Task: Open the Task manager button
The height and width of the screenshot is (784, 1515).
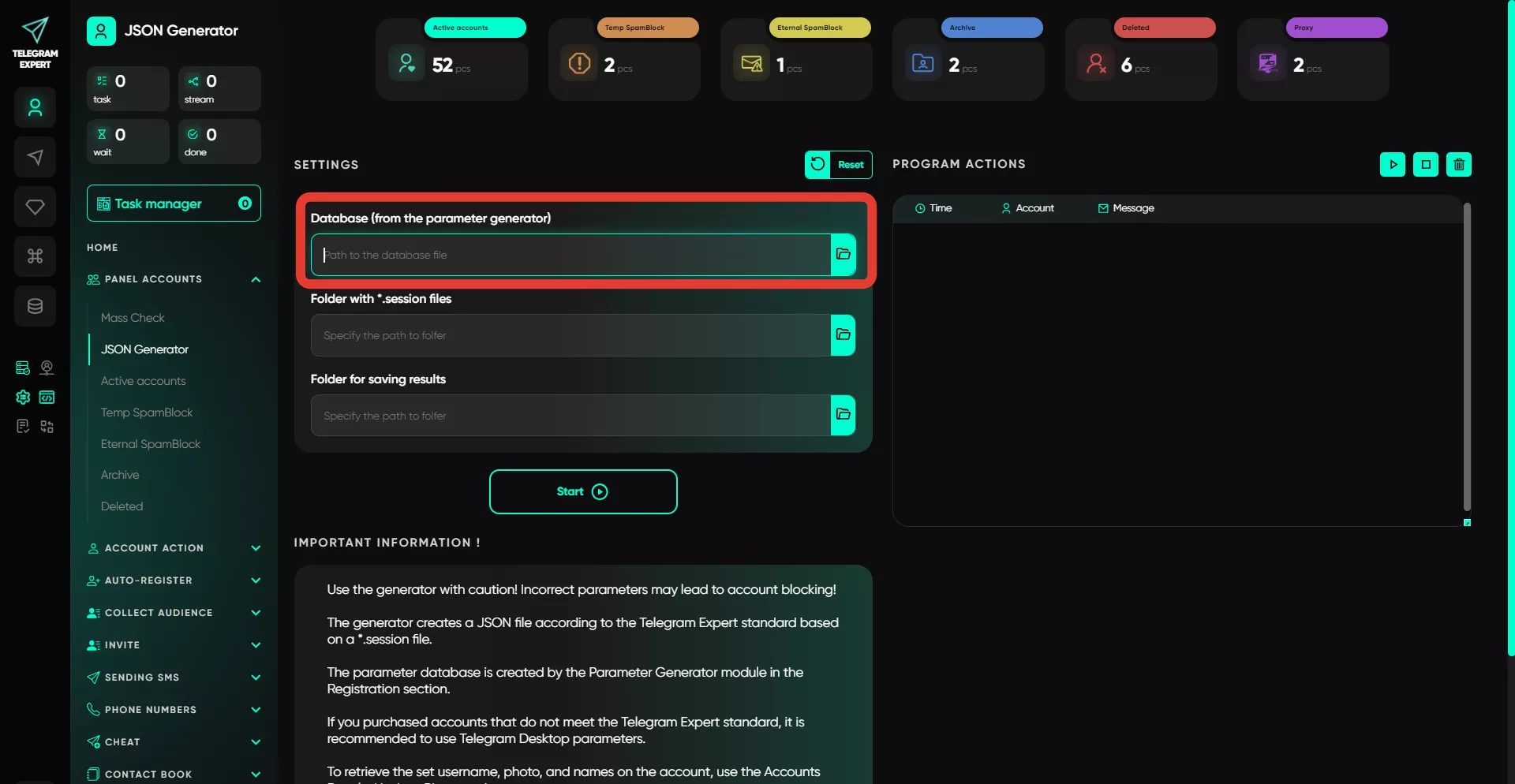Action: click(x=174, y=203)
